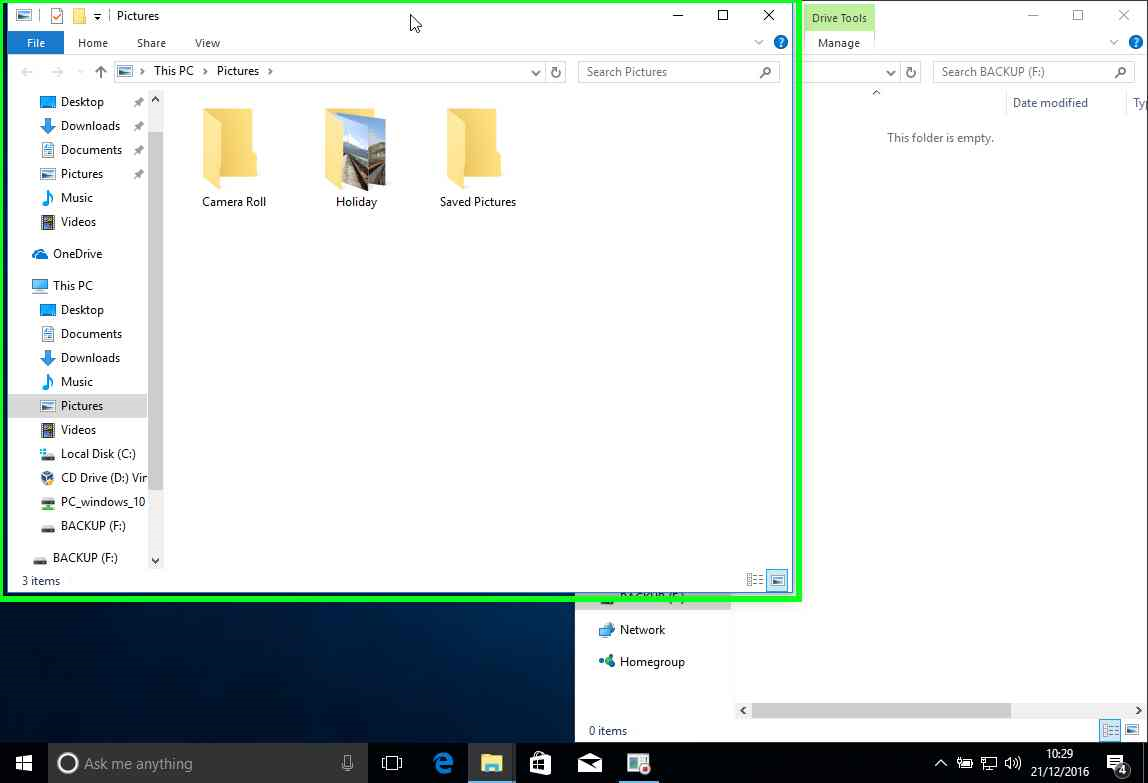Screen dimensions: 1148x783
Task: Click the Properties icon in Pictures title bar
Action: (56, 15)
